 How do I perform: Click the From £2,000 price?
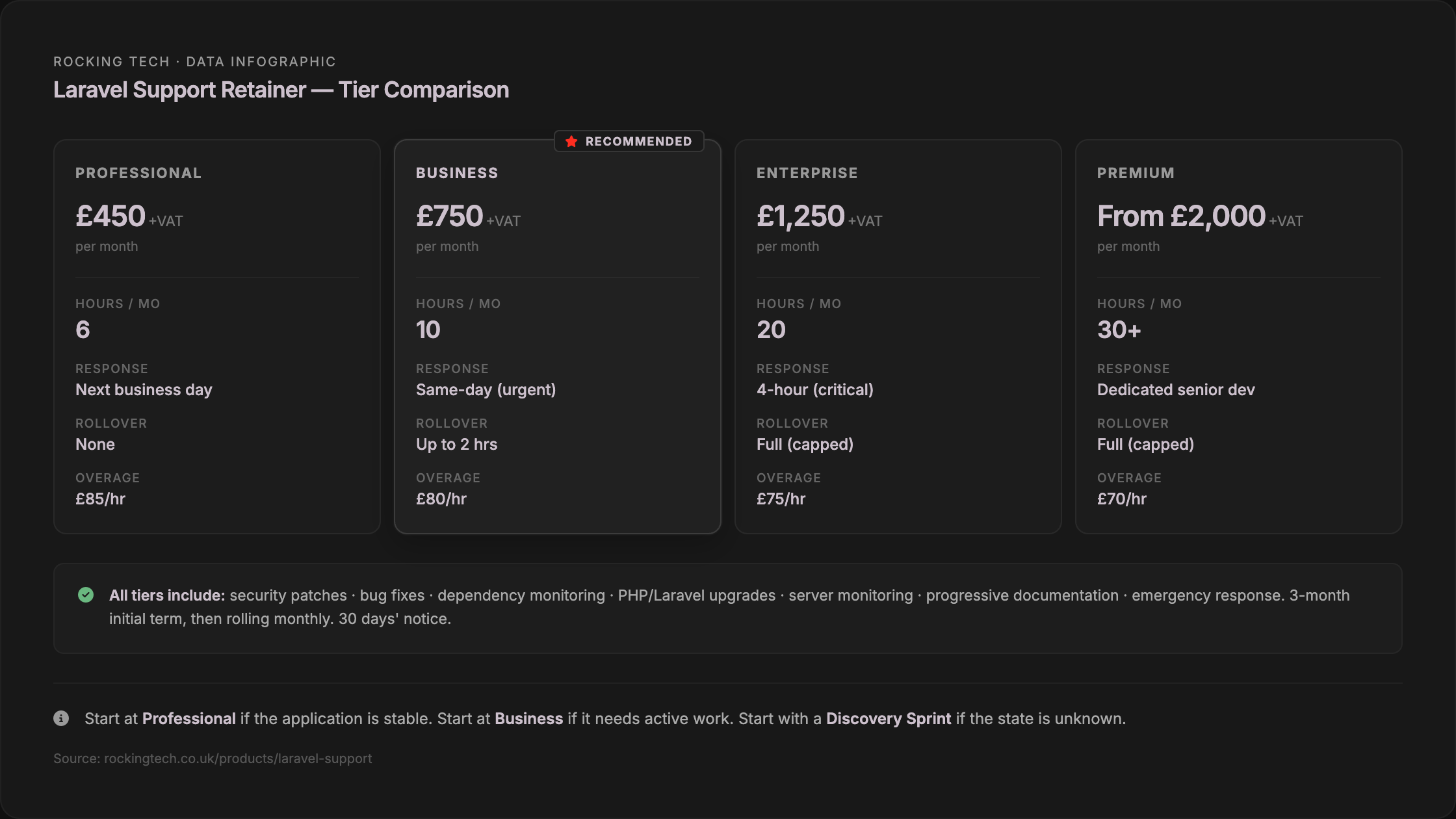[x=1182, y=216]
